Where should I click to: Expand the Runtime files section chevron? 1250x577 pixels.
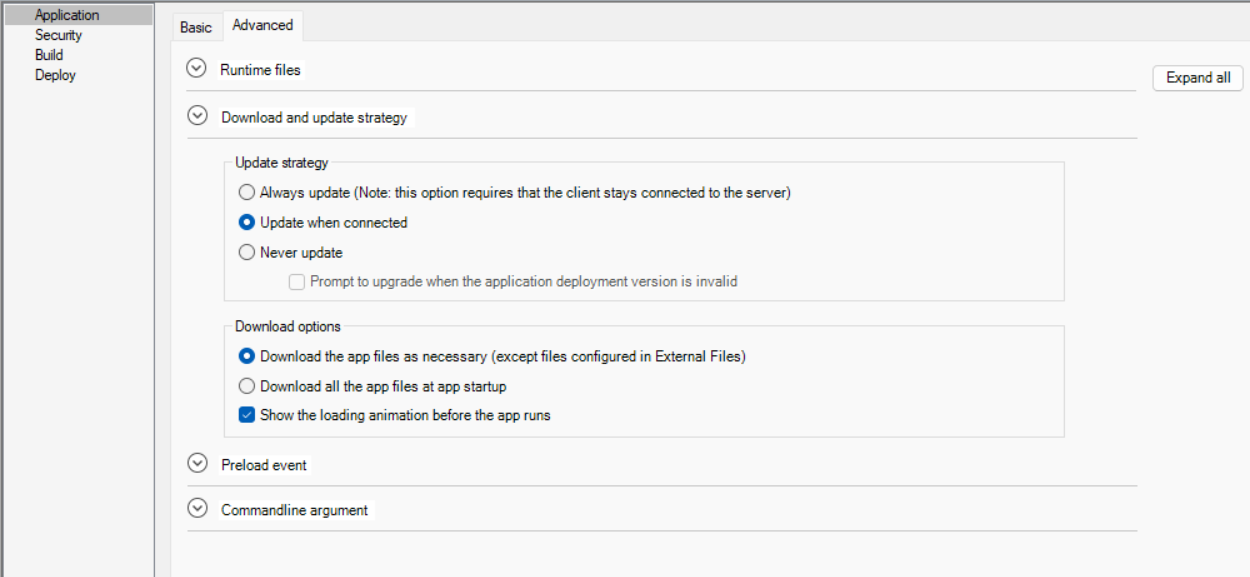click(x=196, y=69)
